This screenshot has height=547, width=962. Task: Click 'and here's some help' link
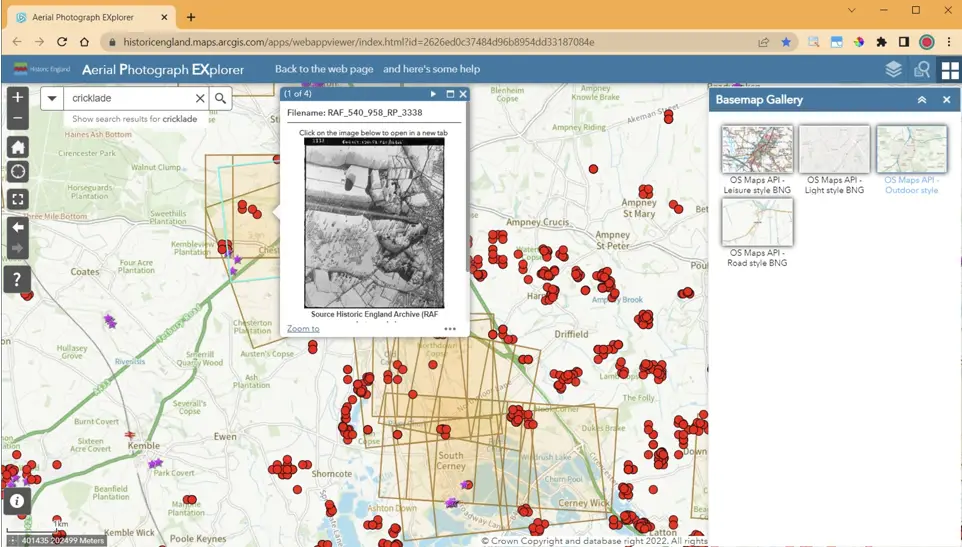(431, 69)
